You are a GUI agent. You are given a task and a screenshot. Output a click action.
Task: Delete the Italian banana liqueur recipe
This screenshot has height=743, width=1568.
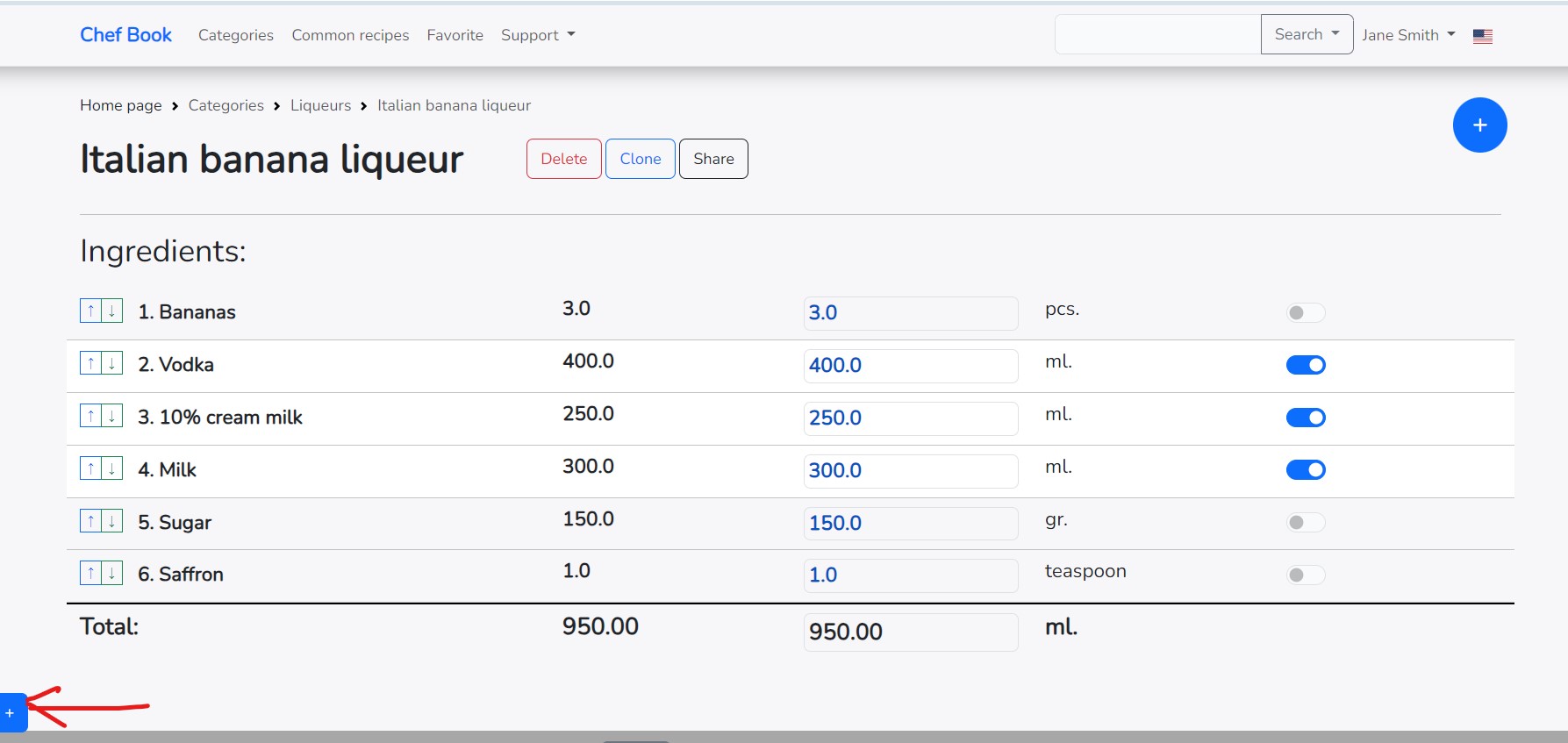pyautogui.click(x=563, y=159)
